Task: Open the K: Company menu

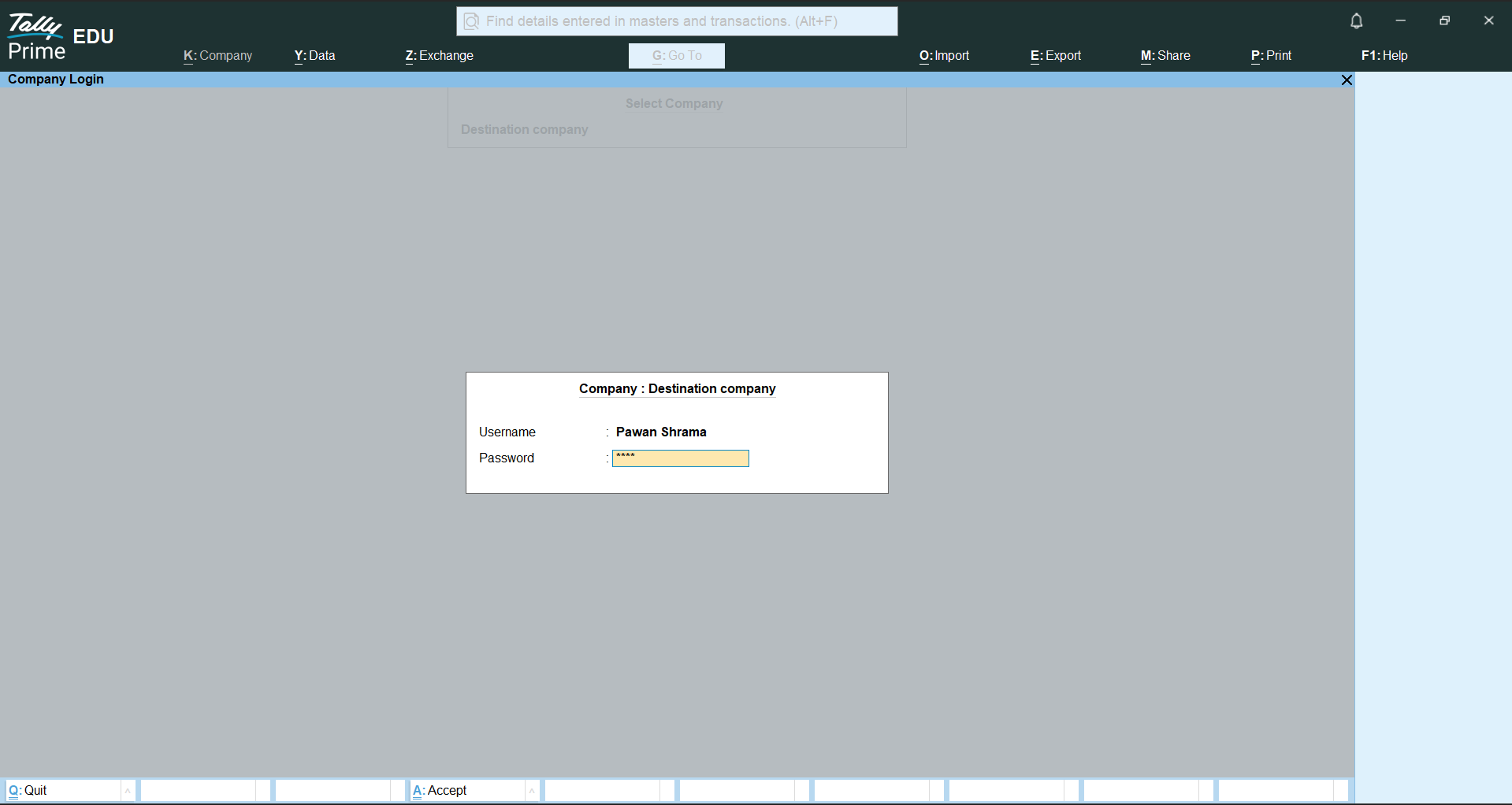Action: coord(218,56)
